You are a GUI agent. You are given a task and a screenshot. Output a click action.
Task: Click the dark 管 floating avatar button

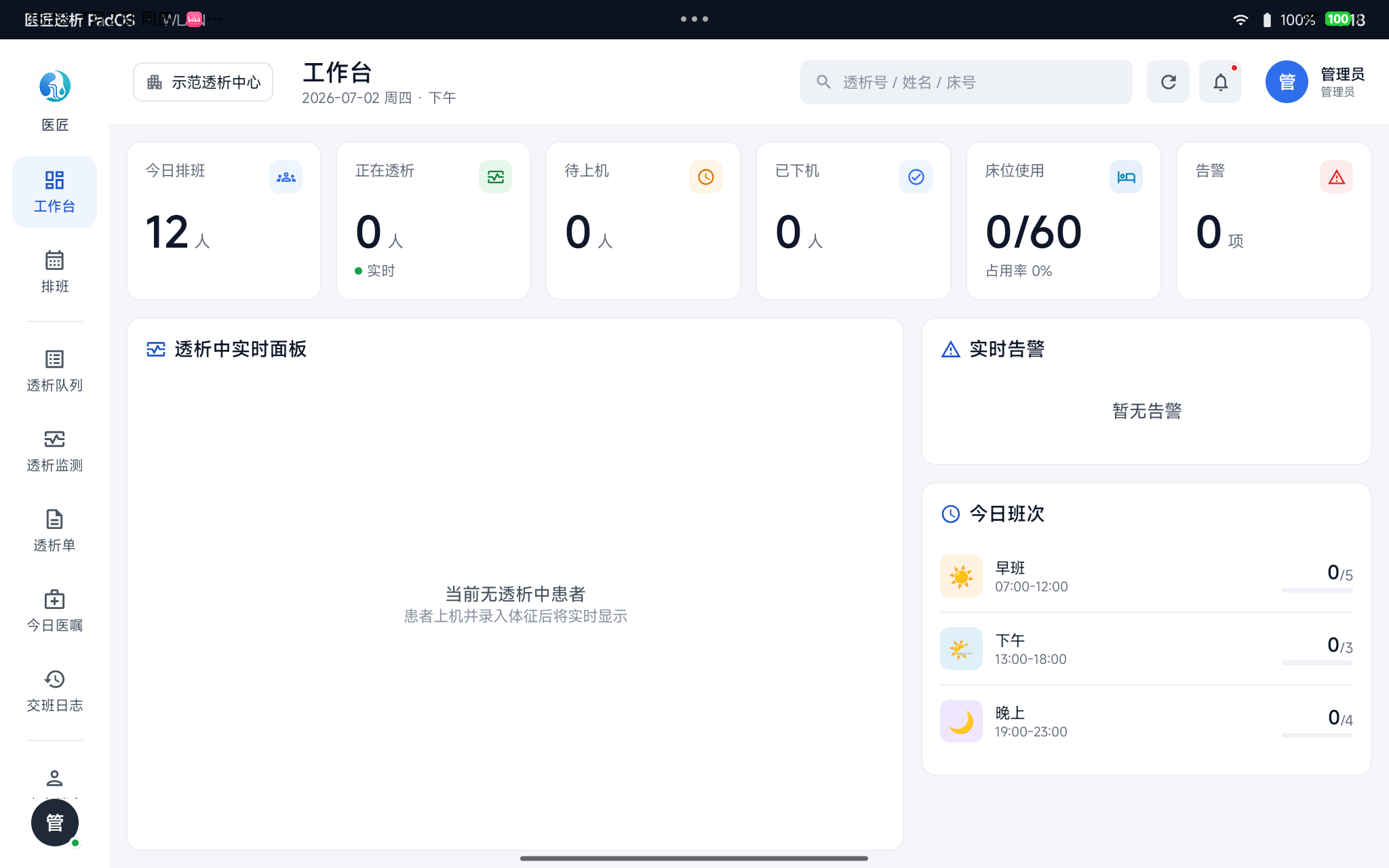pyautogui.click(x=55, y=823)
